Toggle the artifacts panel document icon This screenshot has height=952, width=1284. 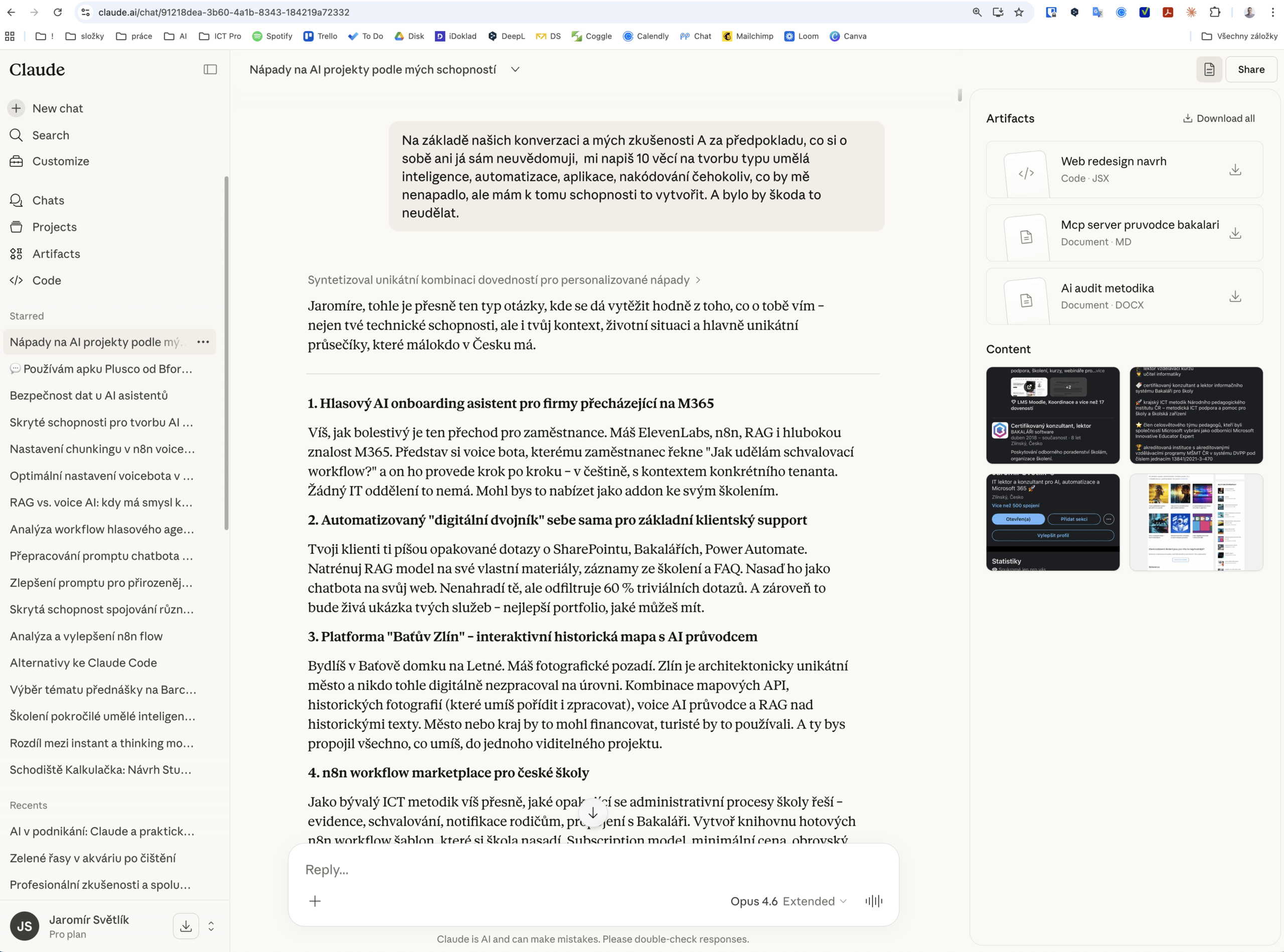(x=1209, y=69)
